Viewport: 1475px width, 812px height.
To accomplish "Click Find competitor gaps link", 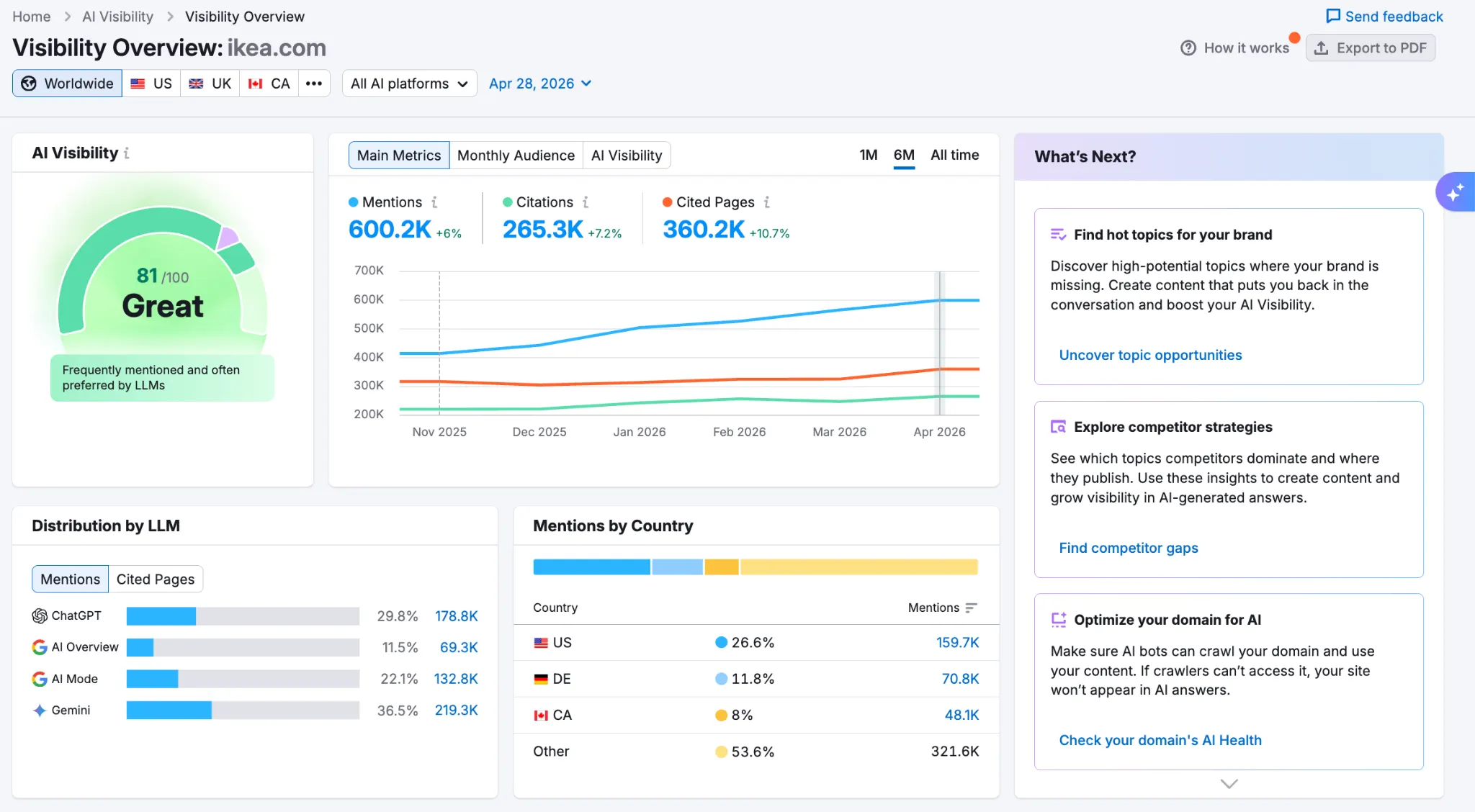I will pos(1129,548).
